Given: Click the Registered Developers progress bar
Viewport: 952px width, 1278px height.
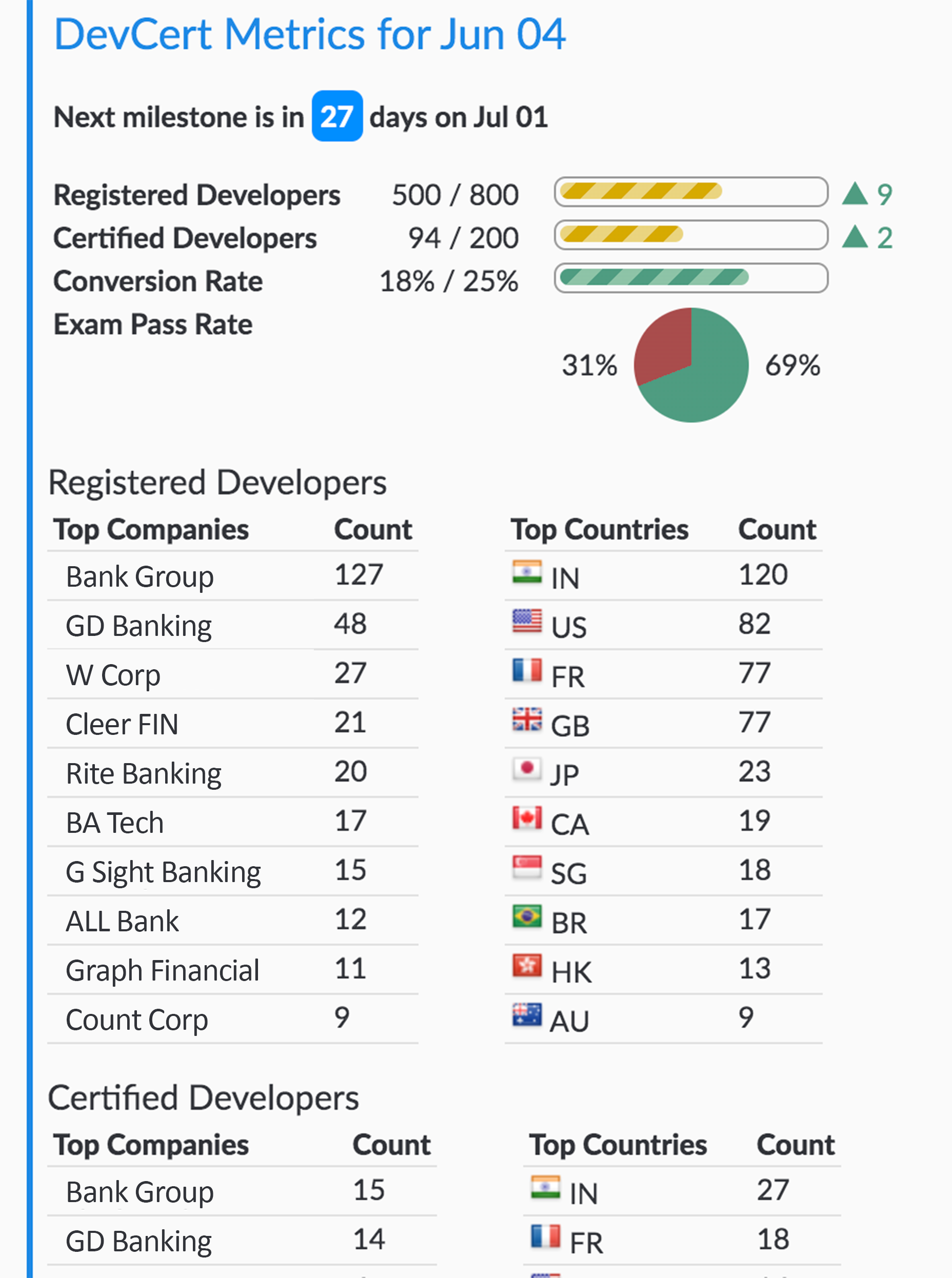Looking at the screenshot, I should [690, 192].
